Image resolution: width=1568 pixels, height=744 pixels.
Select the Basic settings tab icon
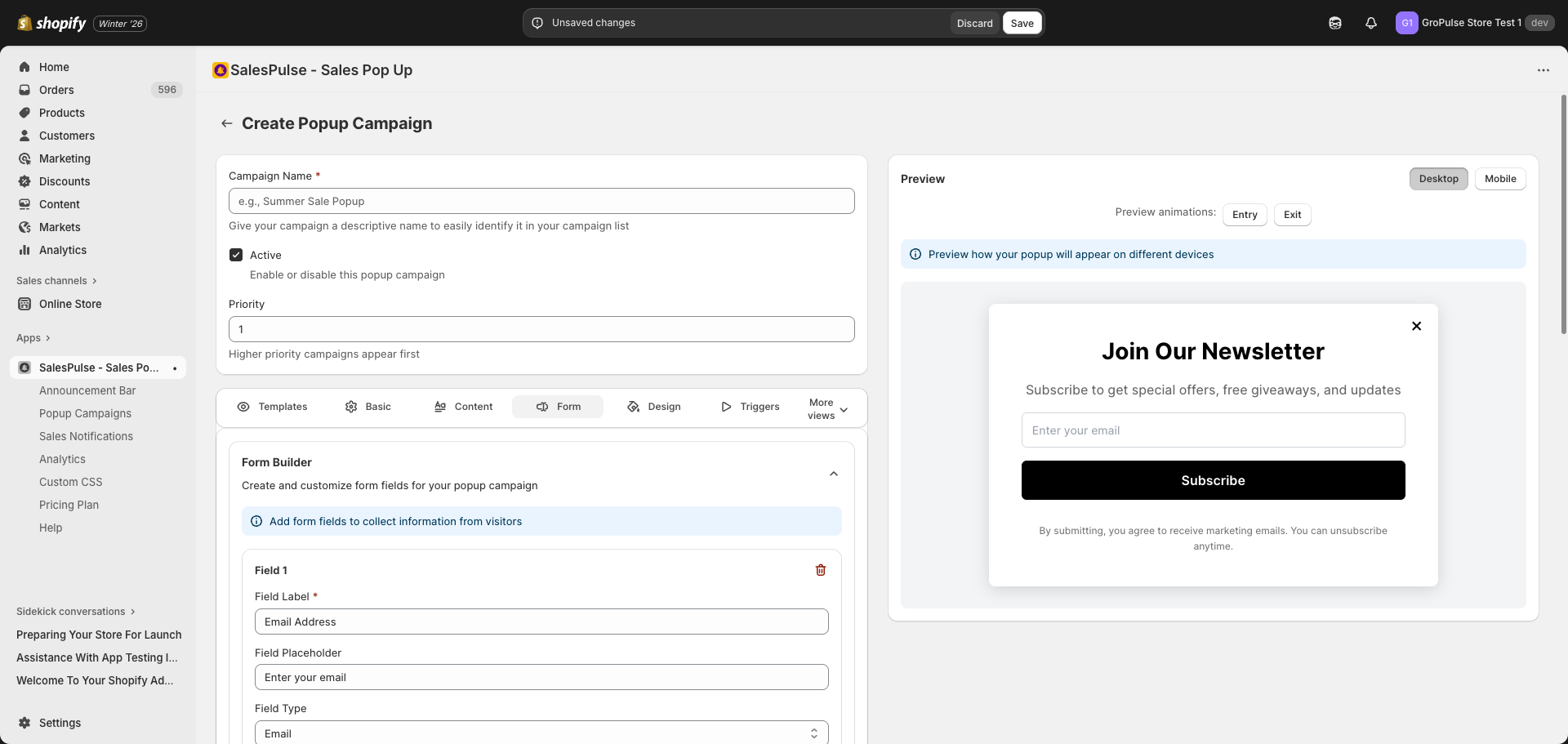click(352, 406)
